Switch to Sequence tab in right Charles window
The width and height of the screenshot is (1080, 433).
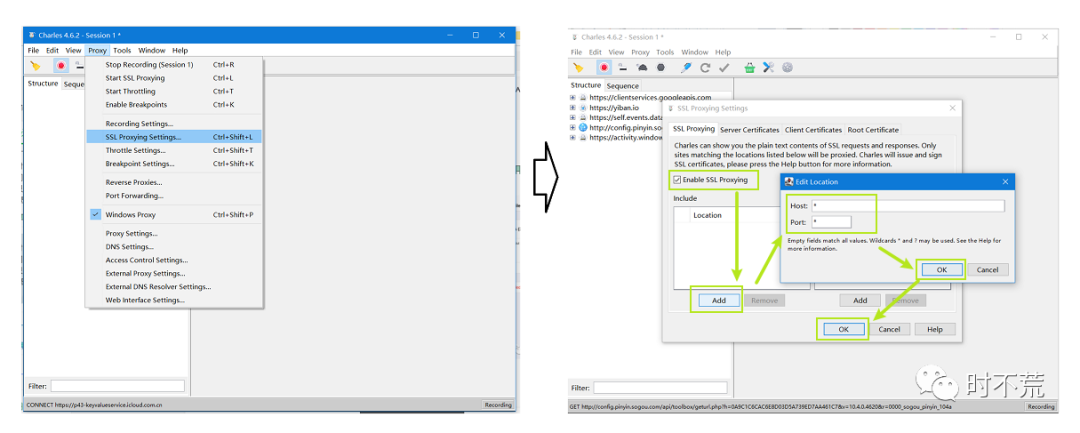pos(623,86)
